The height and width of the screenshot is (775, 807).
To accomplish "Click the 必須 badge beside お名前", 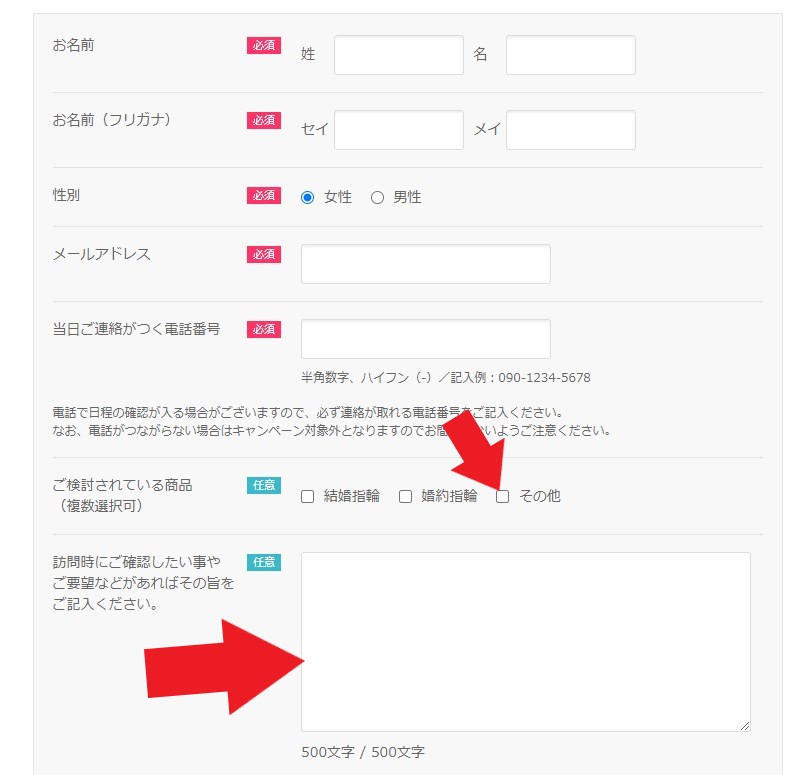I will (x=264, y=45).
